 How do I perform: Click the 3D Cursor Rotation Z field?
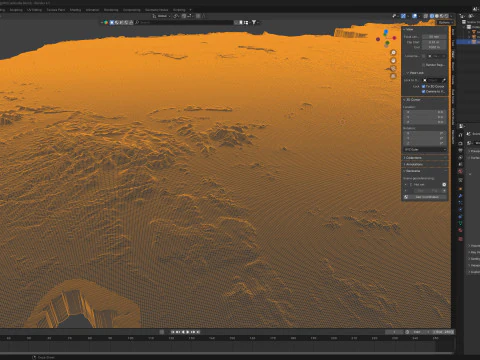click(x=425, y=143)
